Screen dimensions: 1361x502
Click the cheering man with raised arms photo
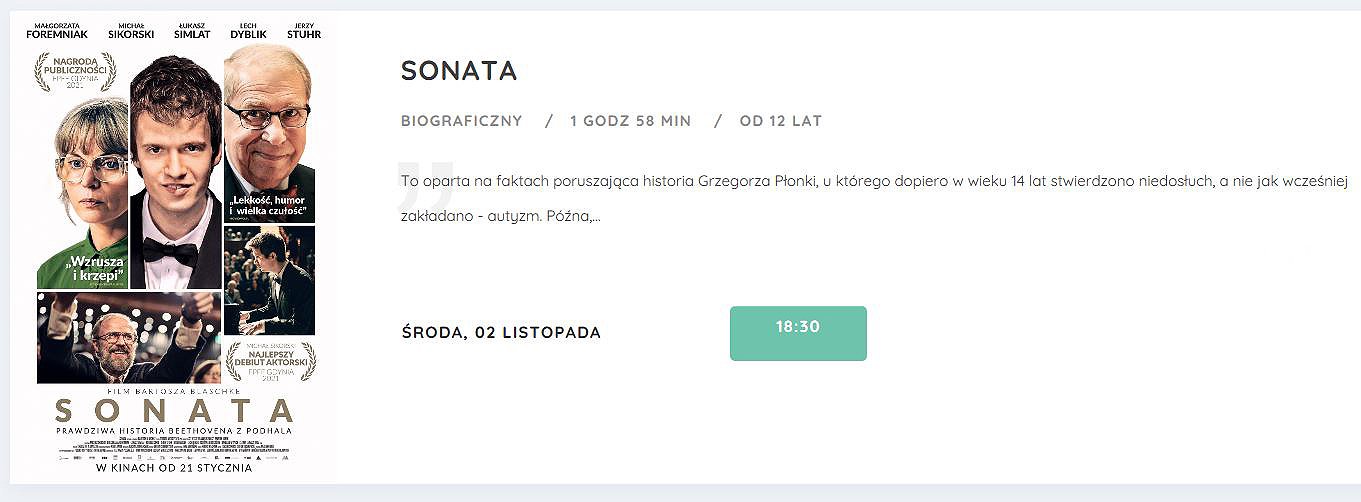point(129,338)
